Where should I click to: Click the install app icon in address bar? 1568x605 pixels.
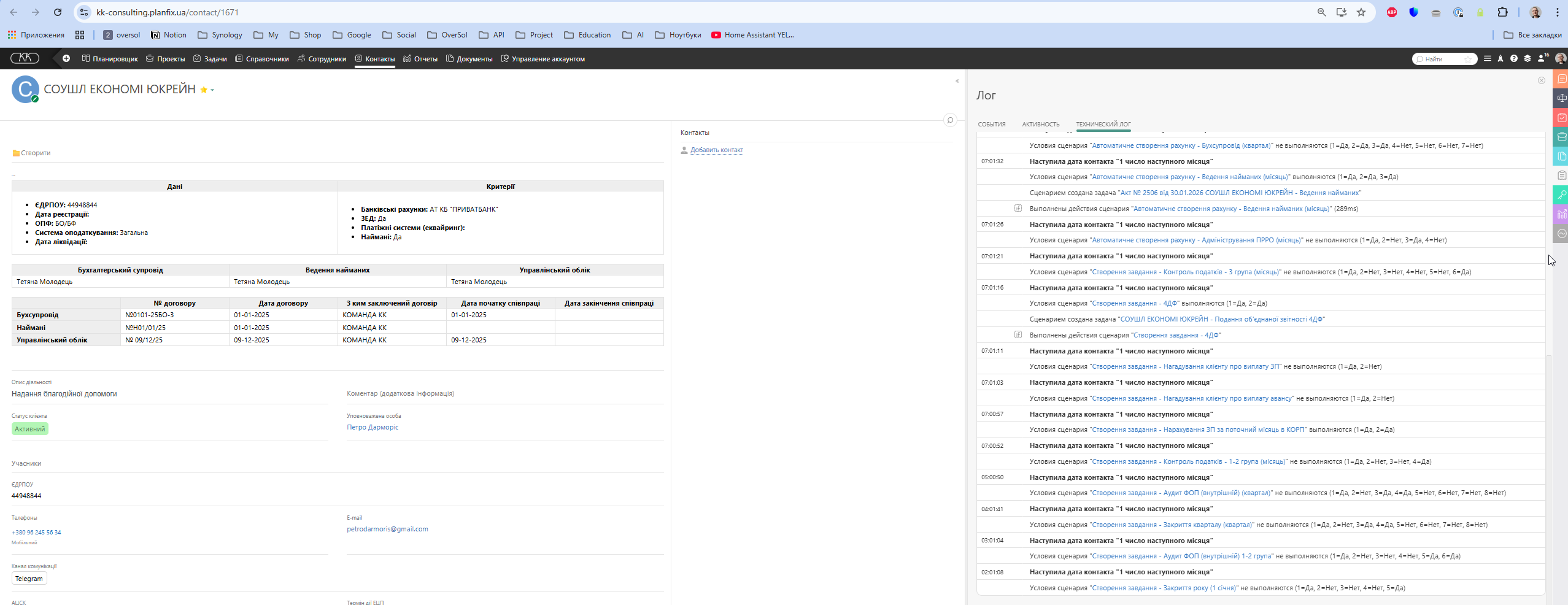click(1342, 12)
